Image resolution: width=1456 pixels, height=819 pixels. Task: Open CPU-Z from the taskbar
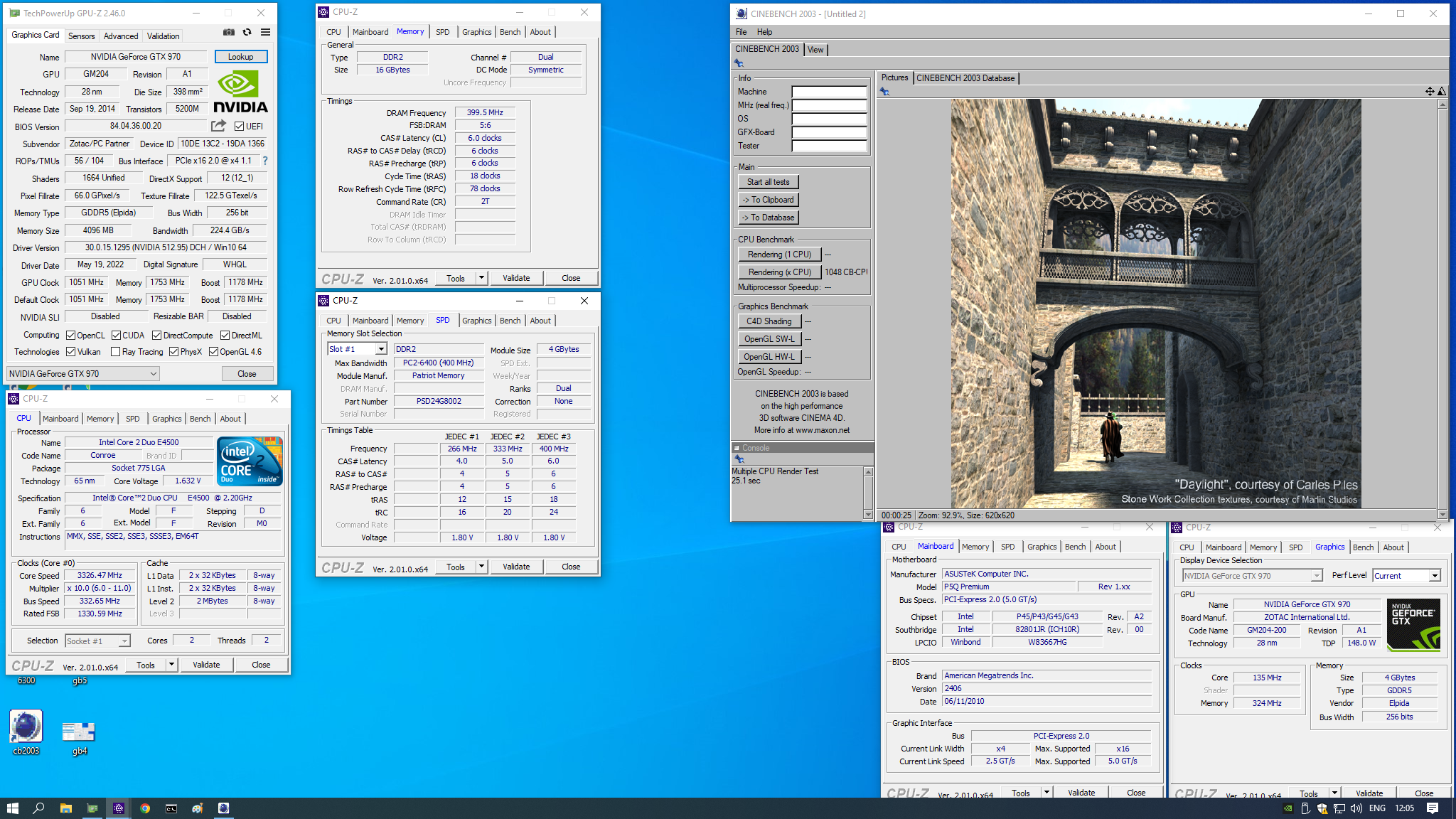pos(119,808)
